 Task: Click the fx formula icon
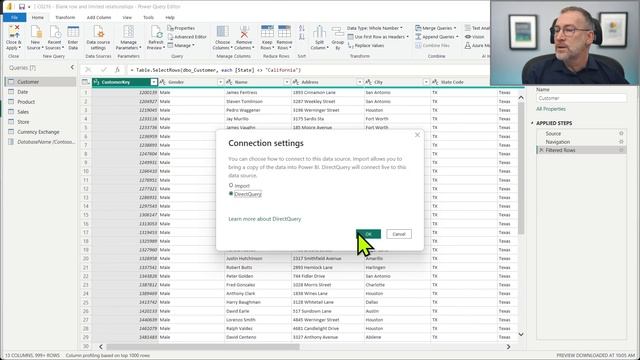[117, 70]
